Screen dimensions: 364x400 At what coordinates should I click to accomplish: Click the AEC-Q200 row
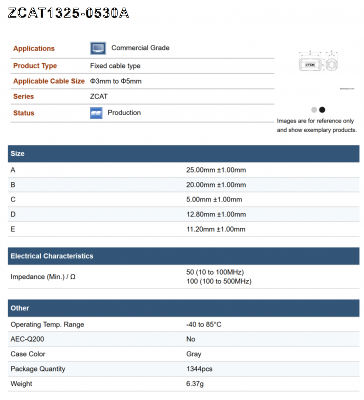coord(184,339)
